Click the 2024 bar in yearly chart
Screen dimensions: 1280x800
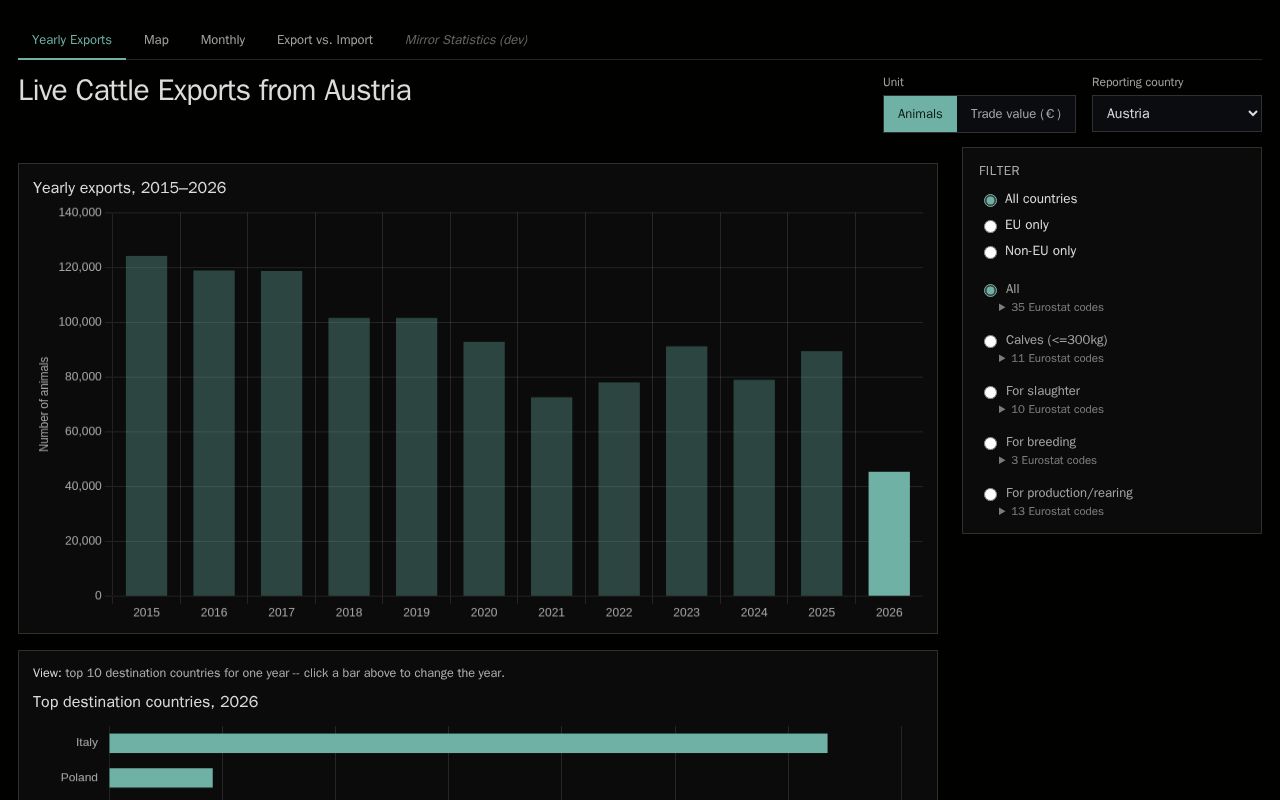[x=754, y=488]
